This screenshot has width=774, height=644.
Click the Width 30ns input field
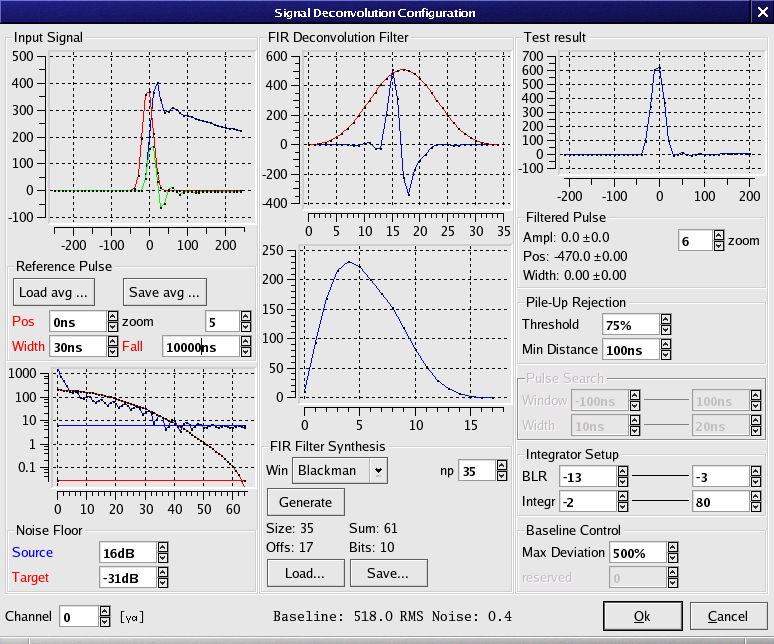click(x=78, y=347)
